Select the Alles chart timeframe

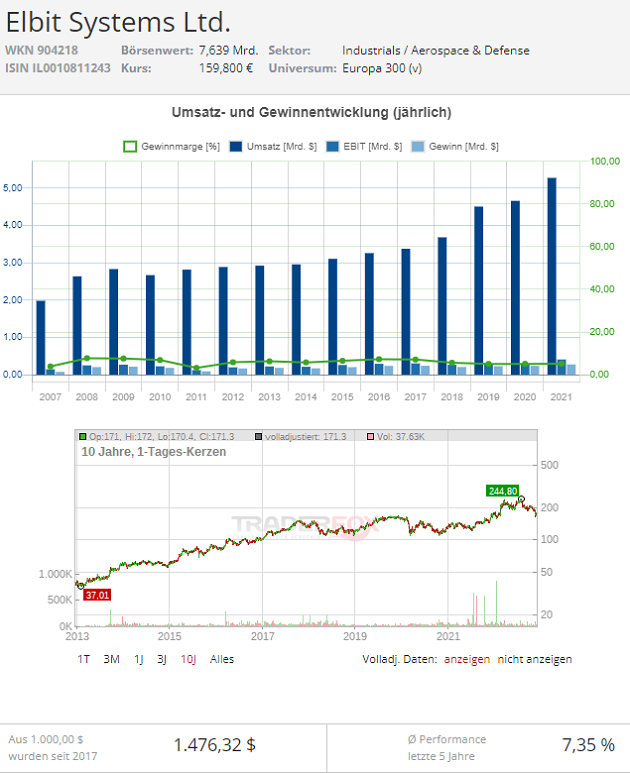point(222,659)
